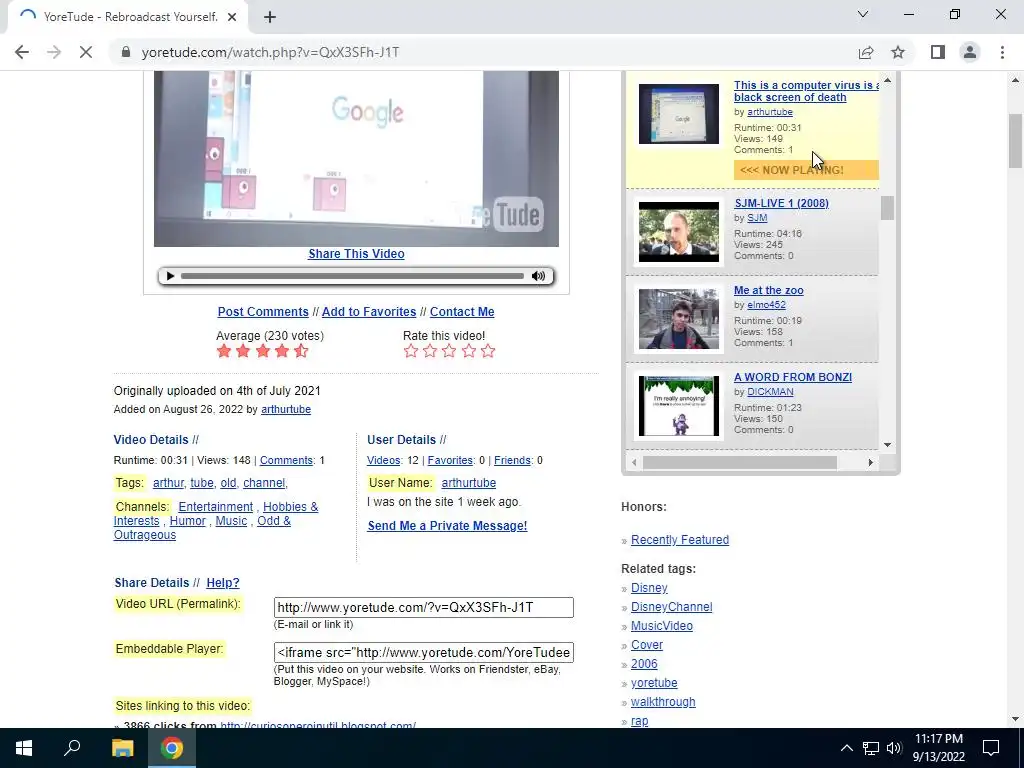1024x768 pixels.
Task: Open DisneyChannel related tag
Action: point(671,607)
